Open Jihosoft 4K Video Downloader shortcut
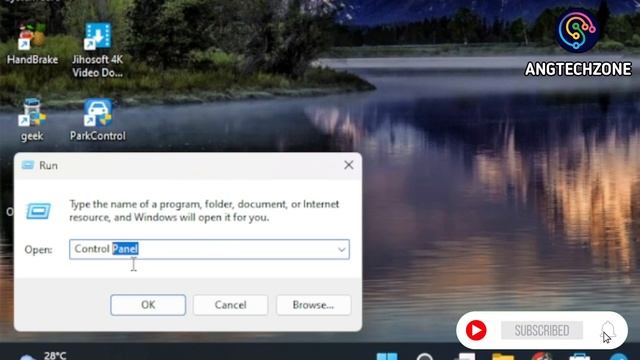 click(x=98, y=49)
